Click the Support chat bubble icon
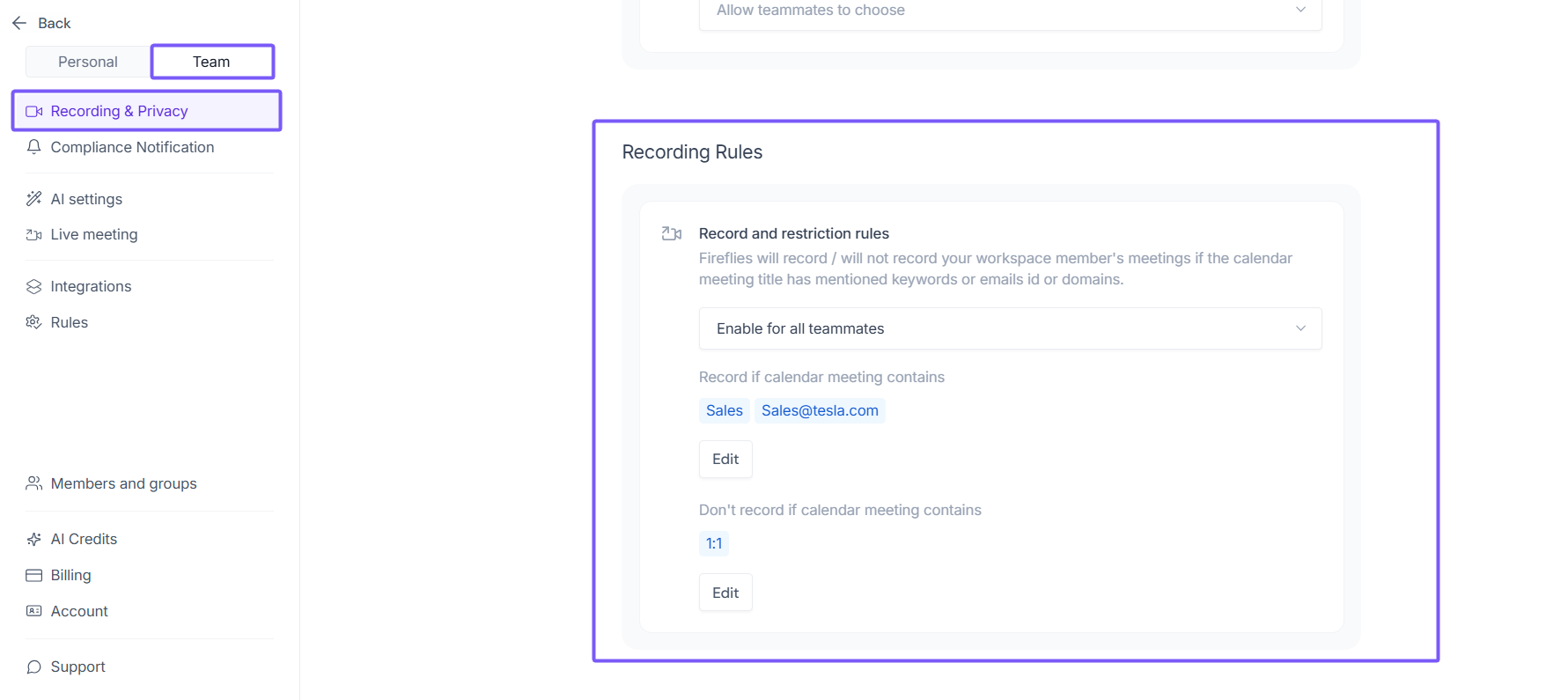This screenshot has width=1568, height=700. pos(34,667)
